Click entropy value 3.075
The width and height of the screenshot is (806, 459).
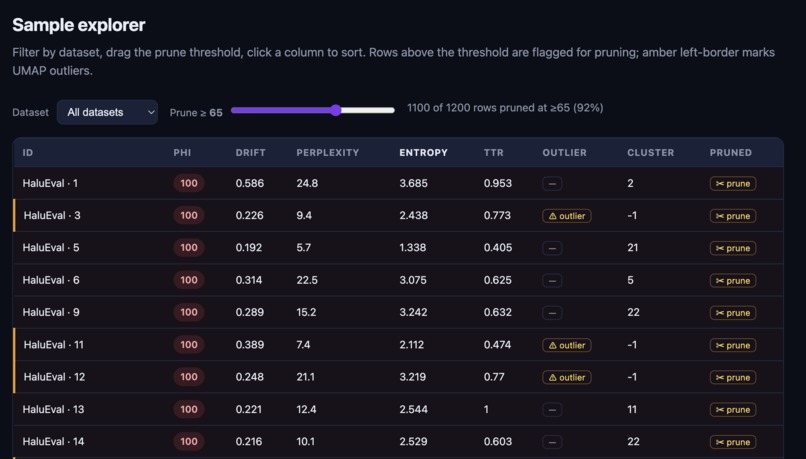point(413,280)
